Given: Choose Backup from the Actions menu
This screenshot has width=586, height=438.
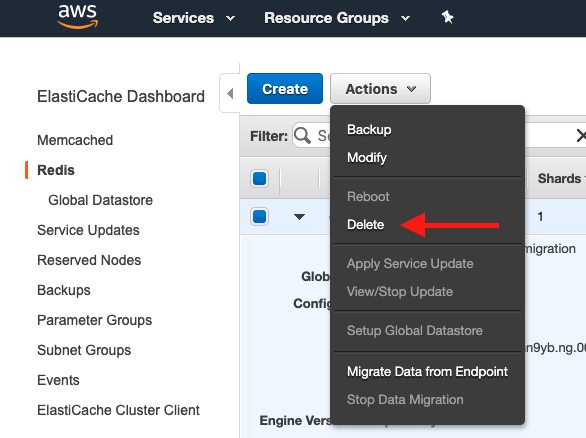Looking at the screenshot, I should 369,129.
